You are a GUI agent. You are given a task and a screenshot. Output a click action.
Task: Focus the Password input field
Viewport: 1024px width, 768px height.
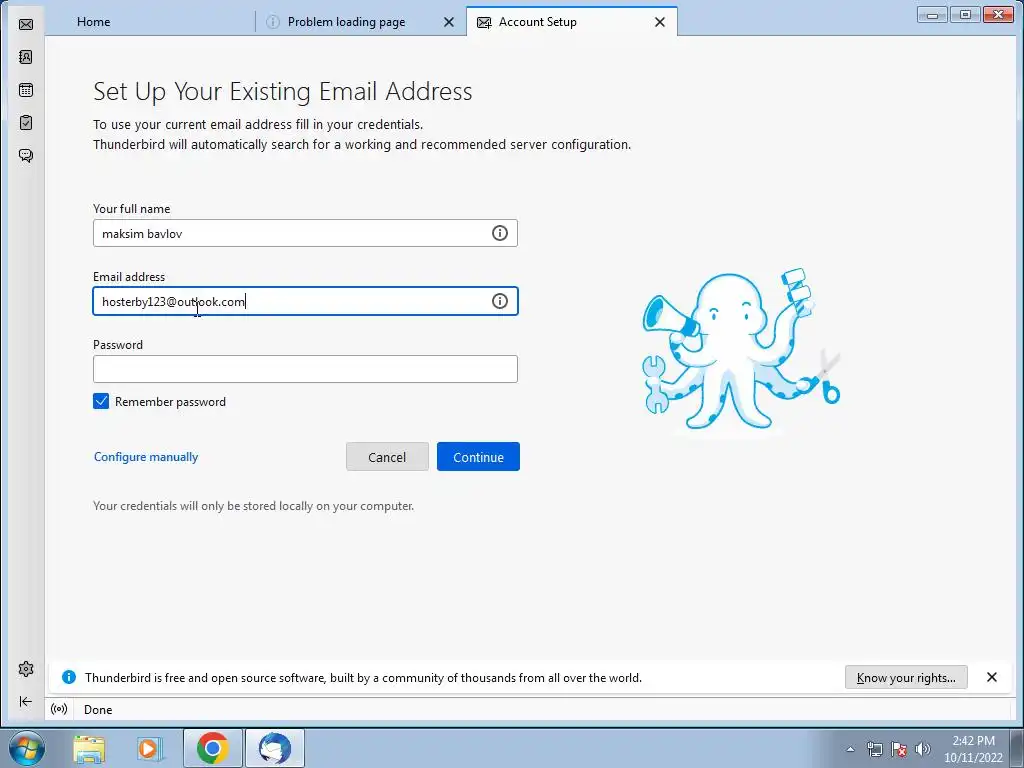[x=305, y=369]
